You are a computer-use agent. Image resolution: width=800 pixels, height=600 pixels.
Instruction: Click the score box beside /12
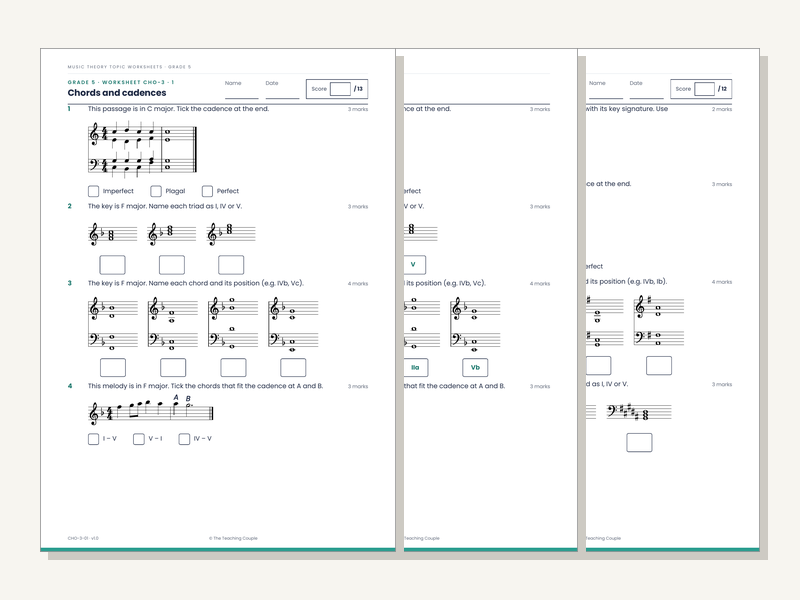704,89
